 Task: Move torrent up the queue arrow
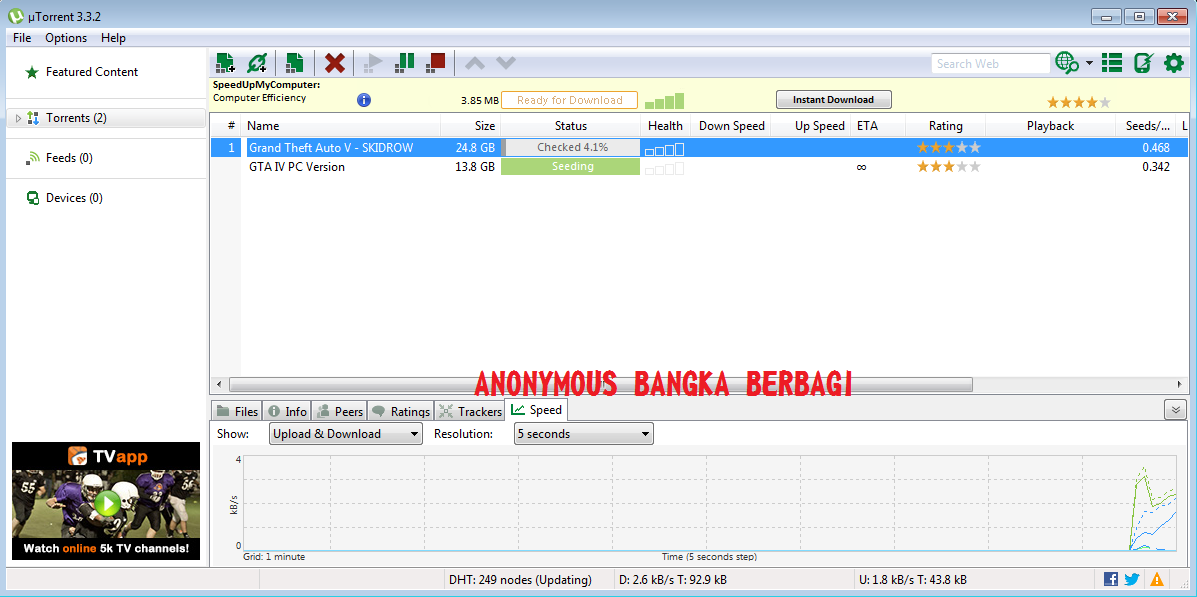(475, 63)
